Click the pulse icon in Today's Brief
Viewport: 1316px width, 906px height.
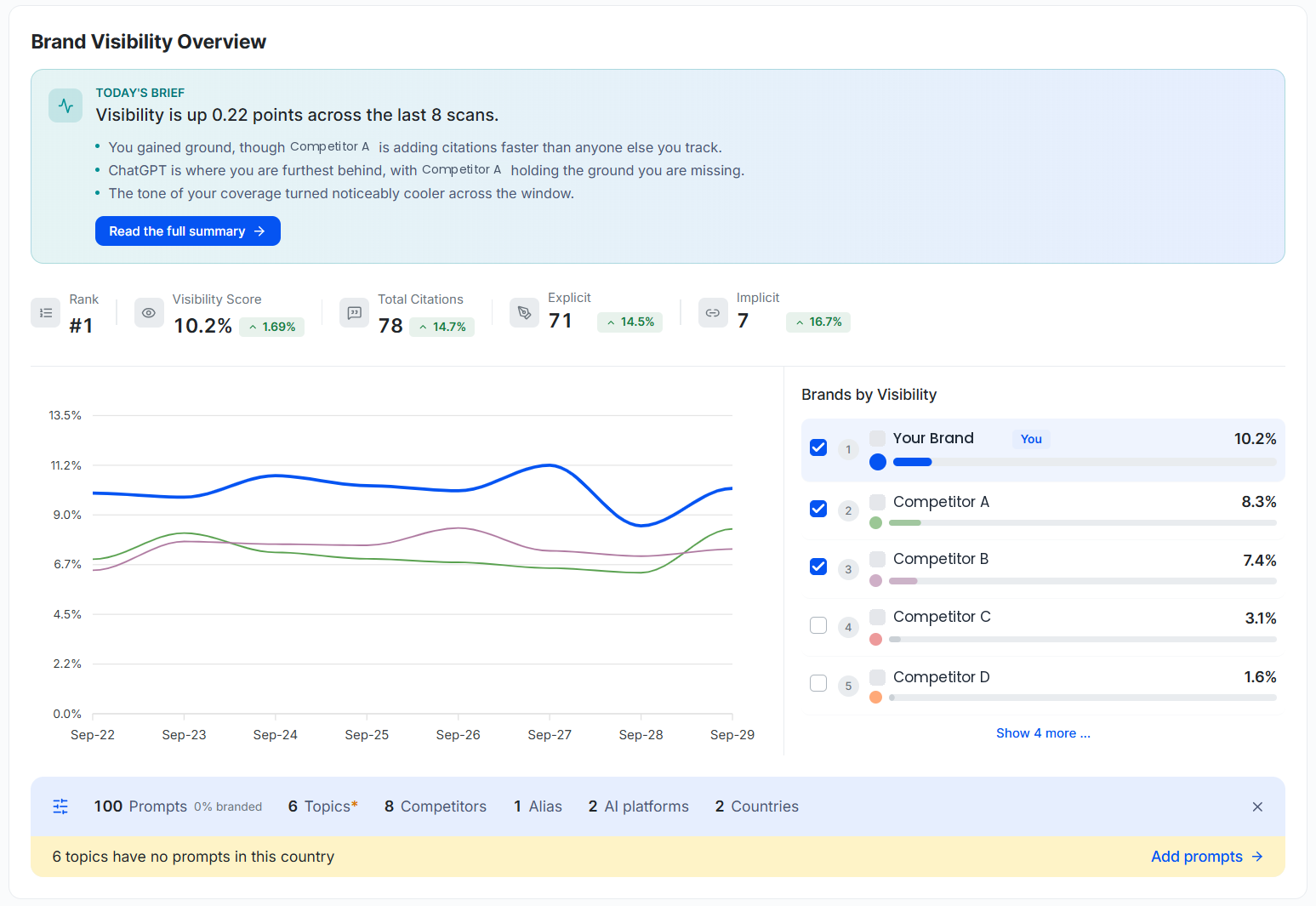66,105
